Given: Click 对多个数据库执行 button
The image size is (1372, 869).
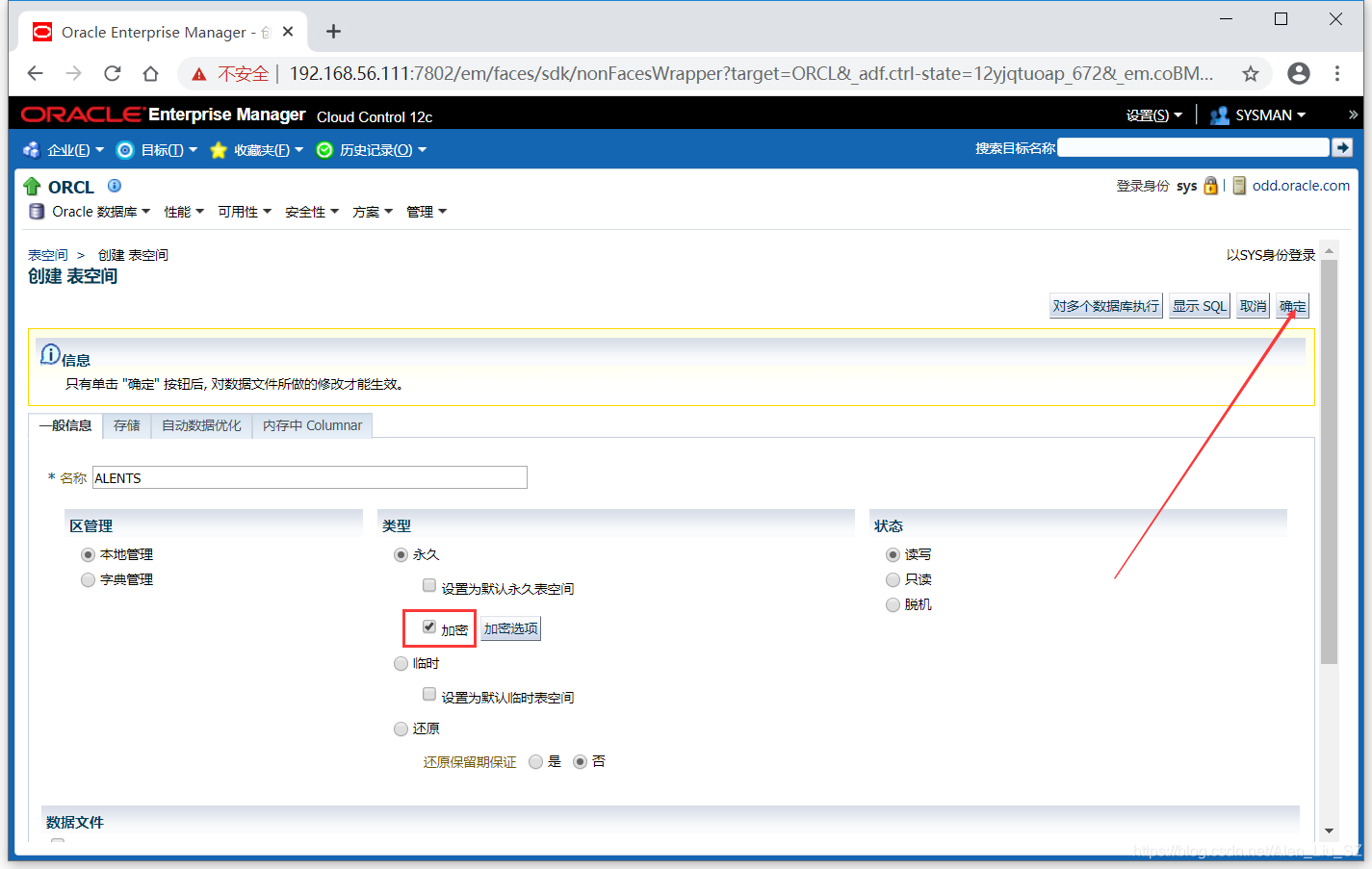Looking at the screenshot, I should [1105, 306].
